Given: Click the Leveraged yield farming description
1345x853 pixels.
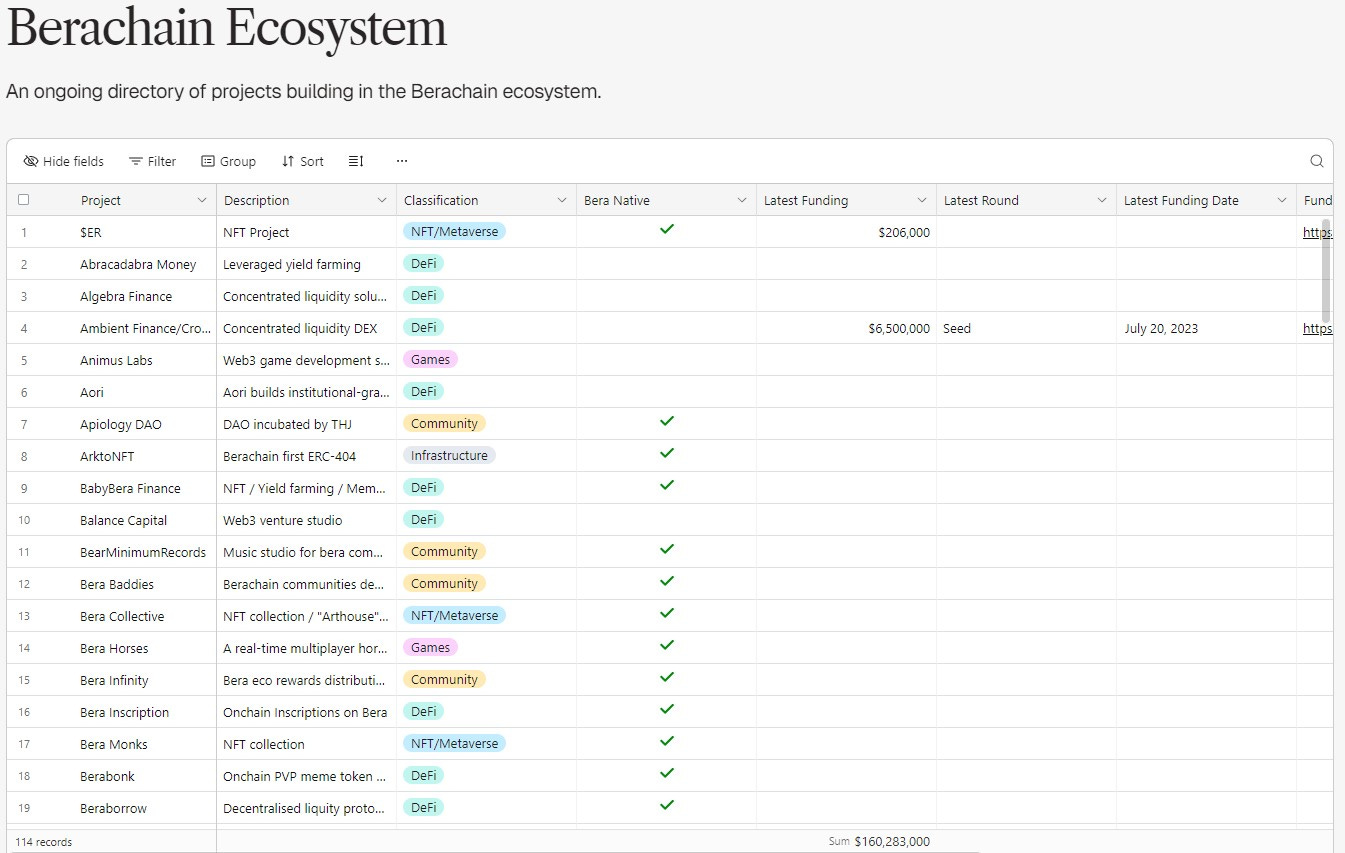Looking at the screenshot, I should pos(292,264).
